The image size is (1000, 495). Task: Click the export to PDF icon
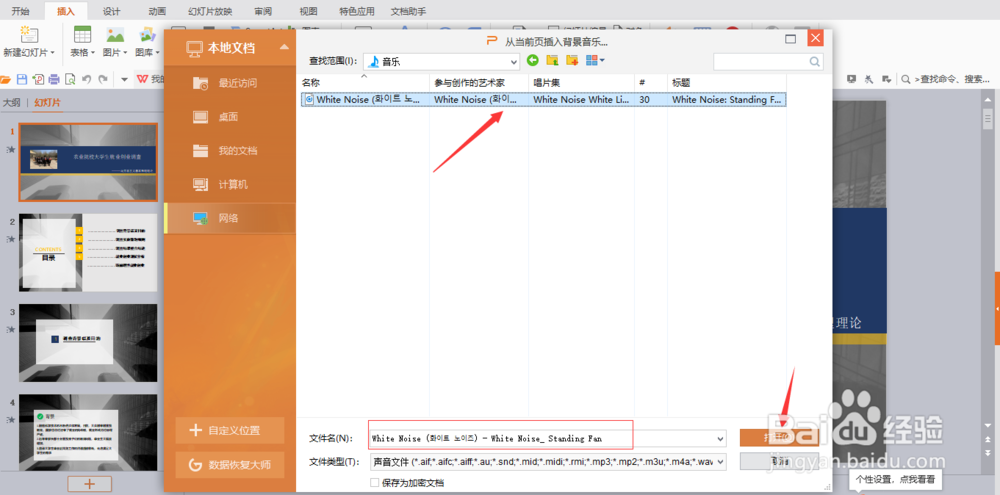38,80
